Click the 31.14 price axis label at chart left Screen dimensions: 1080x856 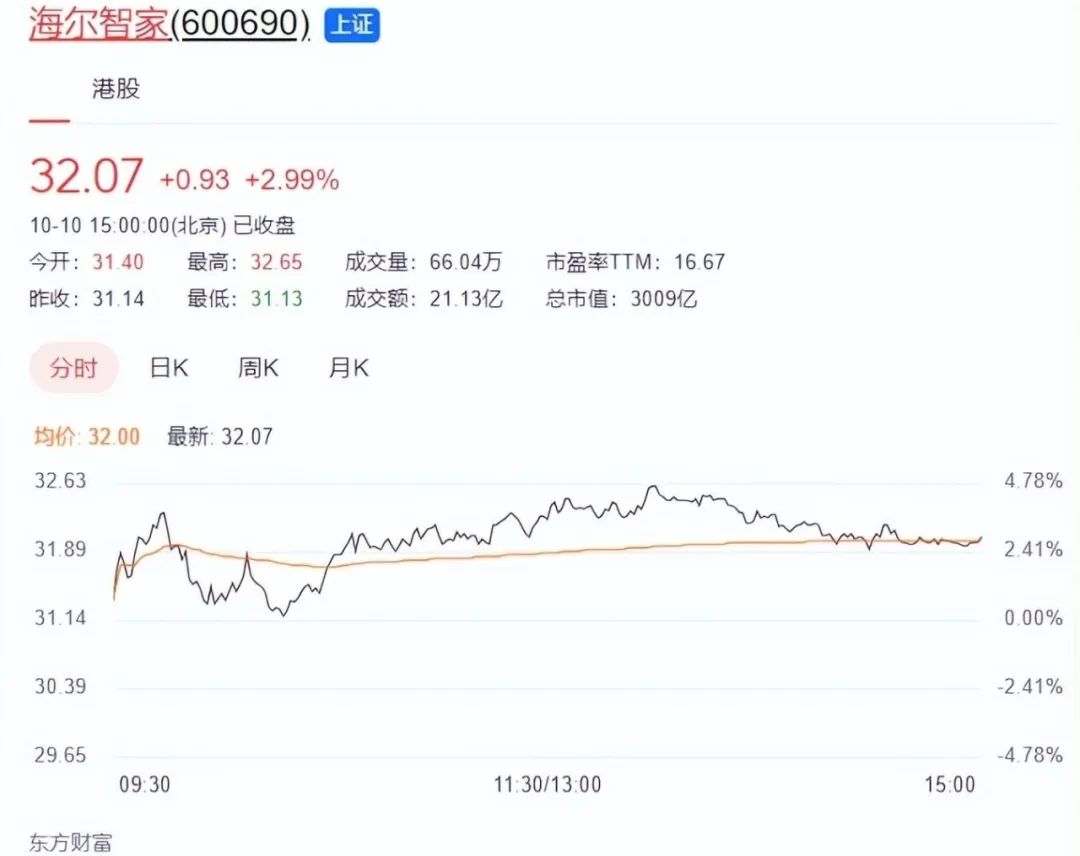coord(61,617)
